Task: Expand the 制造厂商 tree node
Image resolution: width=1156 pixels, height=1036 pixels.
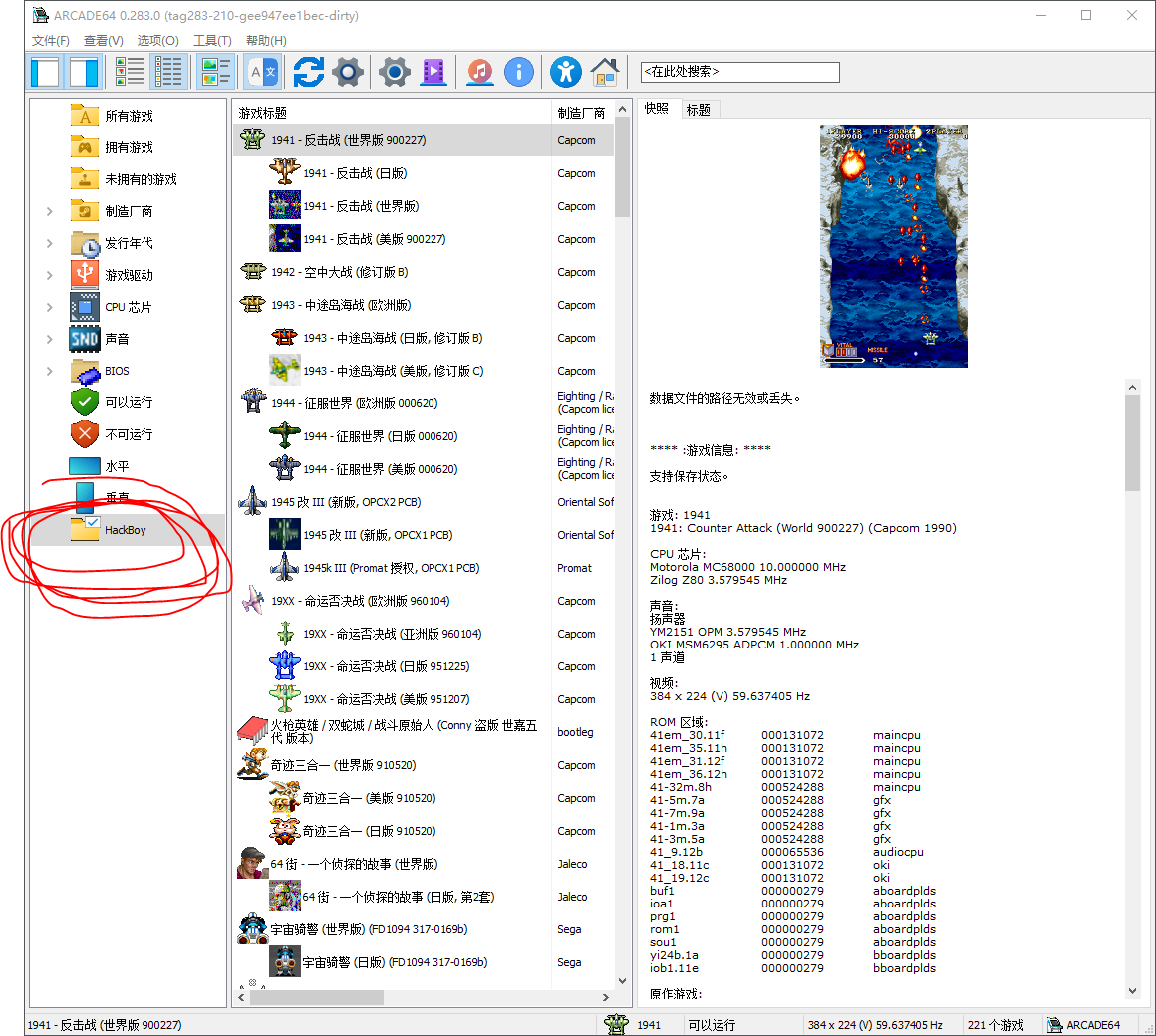Action: coord(50,211)
